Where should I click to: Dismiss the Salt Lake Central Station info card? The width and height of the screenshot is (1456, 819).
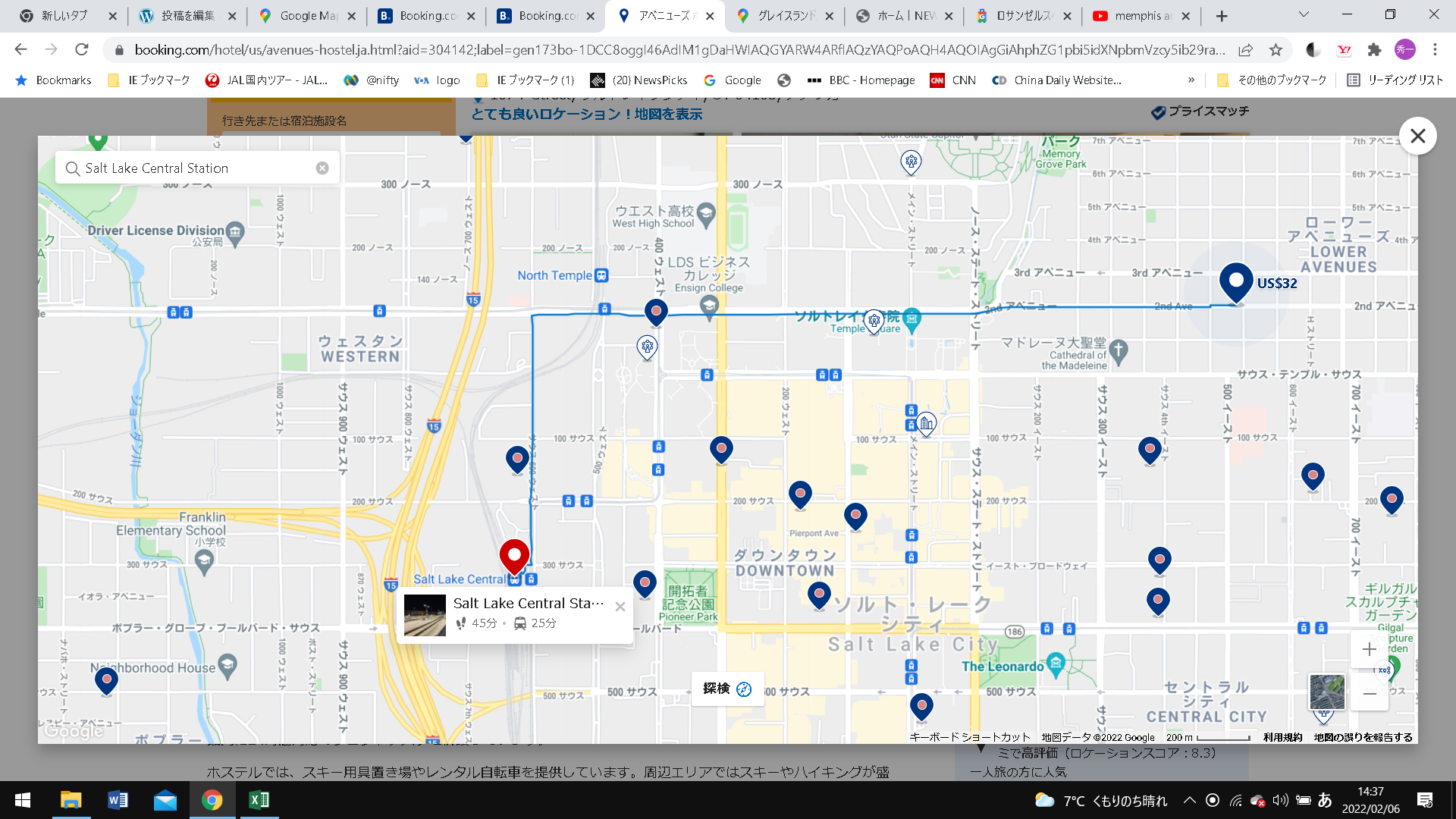620,607
